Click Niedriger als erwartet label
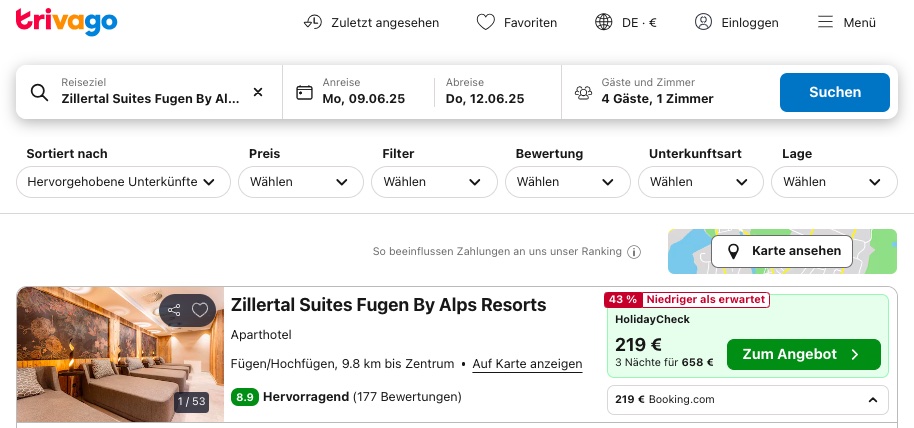 pos(705,300)
